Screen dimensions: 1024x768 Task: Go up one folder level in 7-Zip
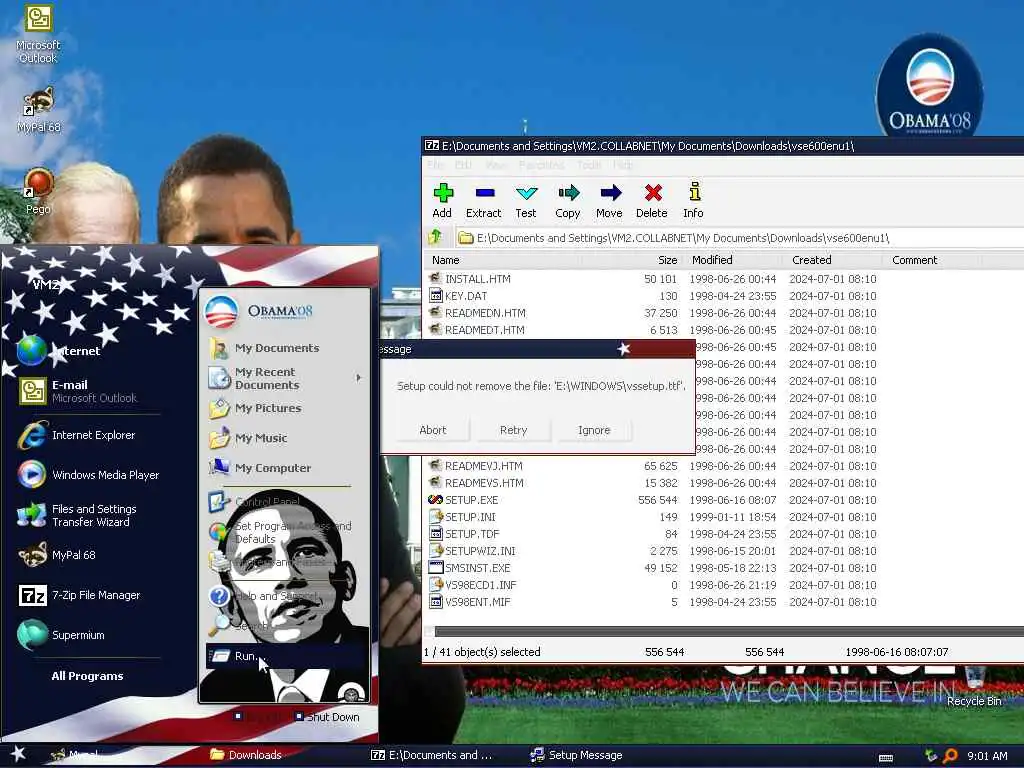click(x=436, y=237)
